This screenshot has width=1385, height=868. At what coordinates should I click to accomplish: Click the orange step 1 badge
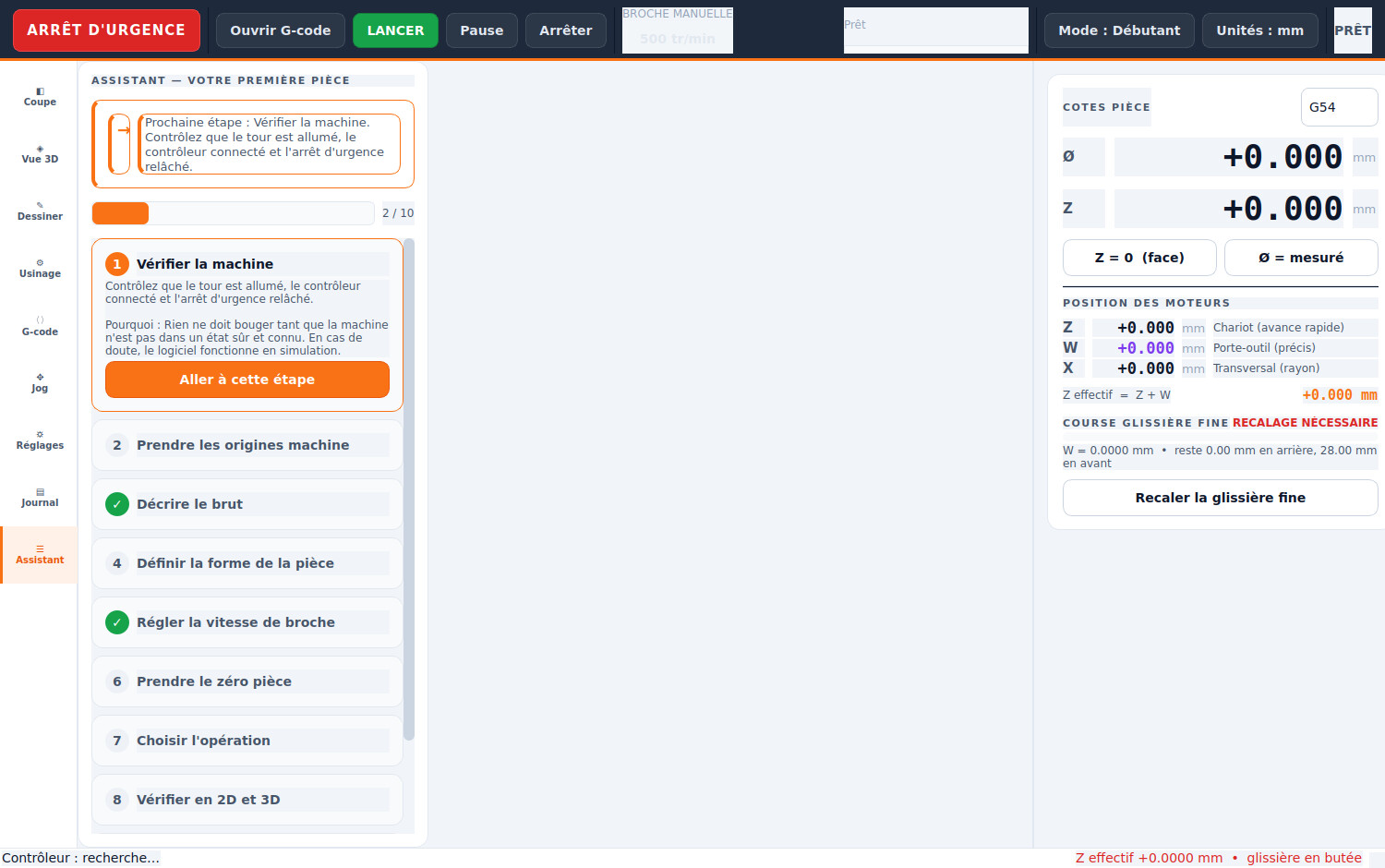pos(117,264)
